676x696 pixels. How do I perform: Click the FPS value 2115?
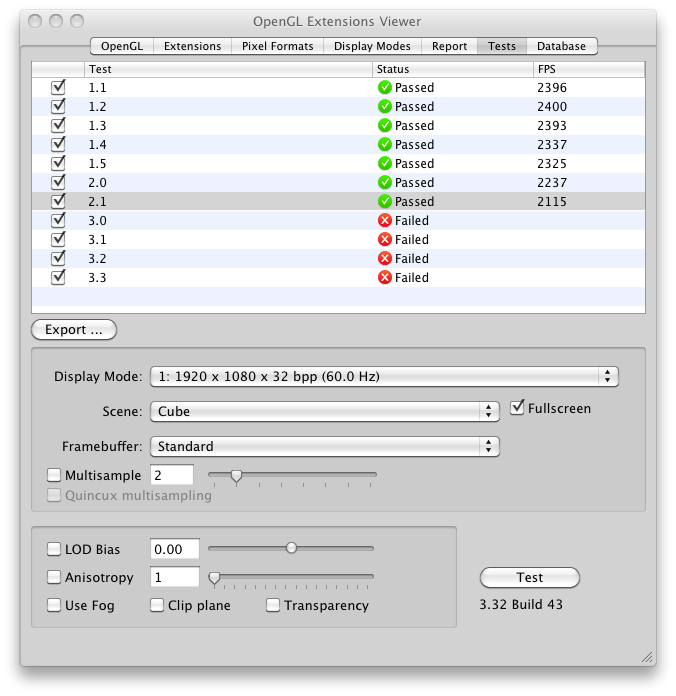(552, 202)
